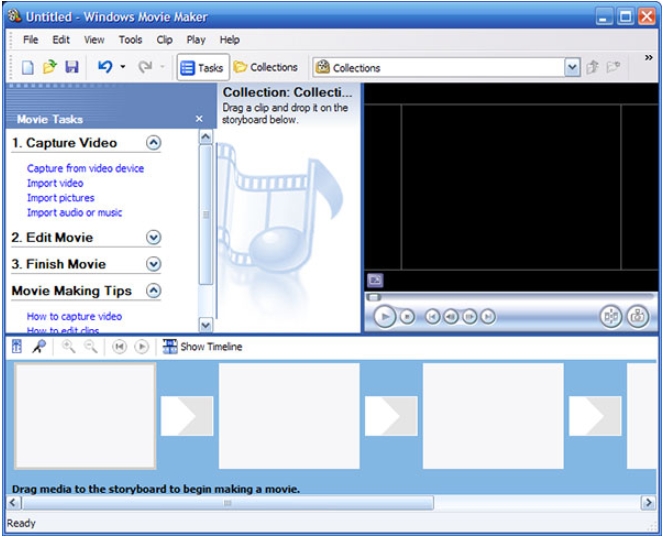Open the undo history dropdown arrow

(123, 67)
